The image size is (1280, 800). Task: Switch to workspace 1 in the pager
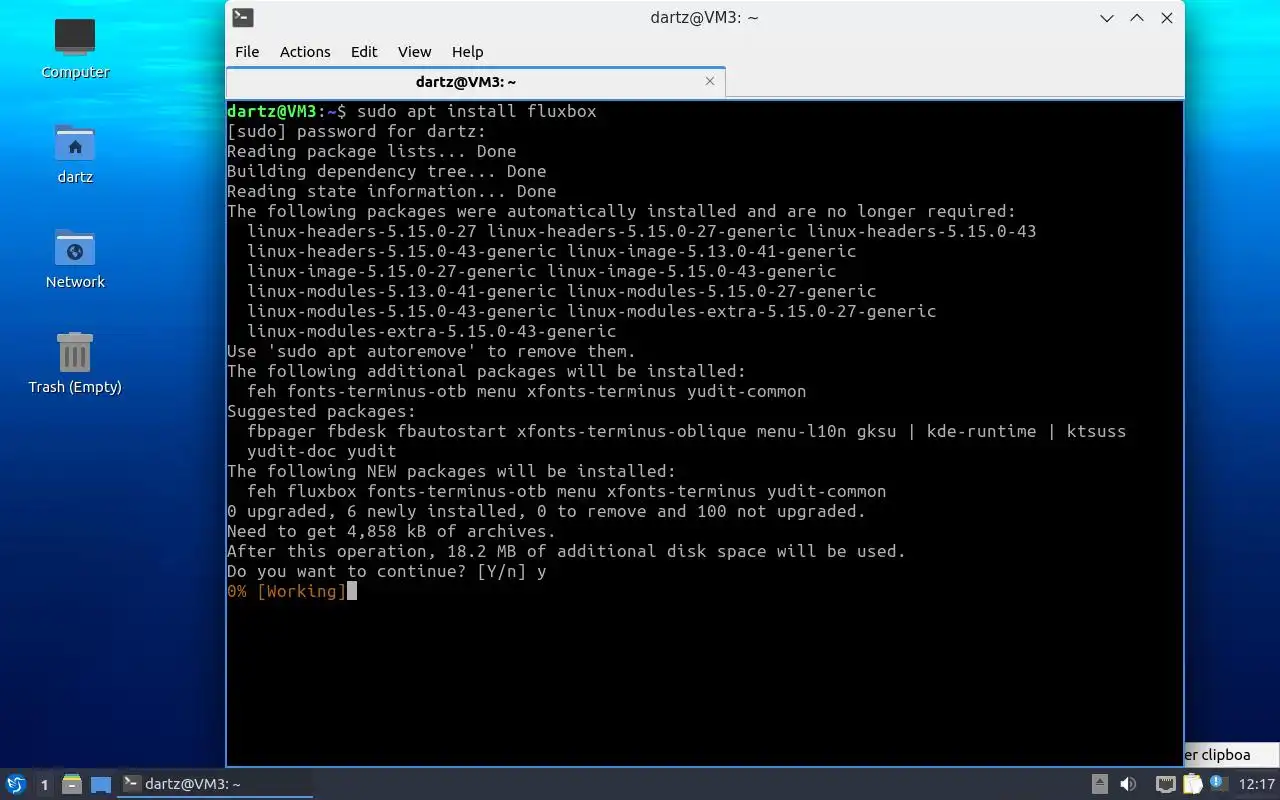tap(44, 784)
